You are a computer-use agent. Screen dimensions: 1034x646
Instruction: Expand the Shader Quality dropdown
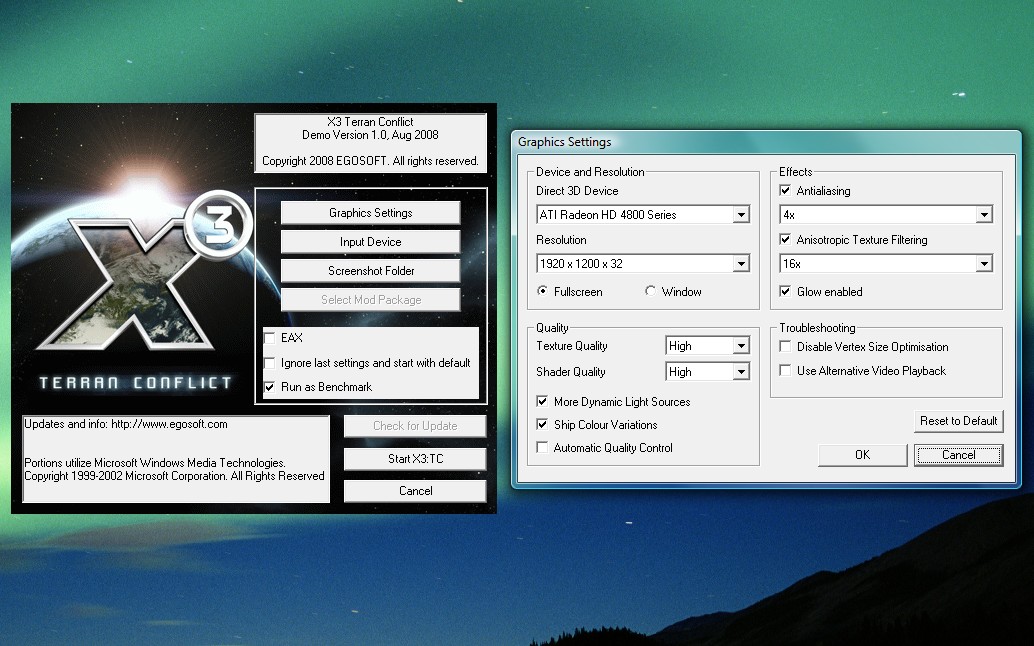point(708,372)
